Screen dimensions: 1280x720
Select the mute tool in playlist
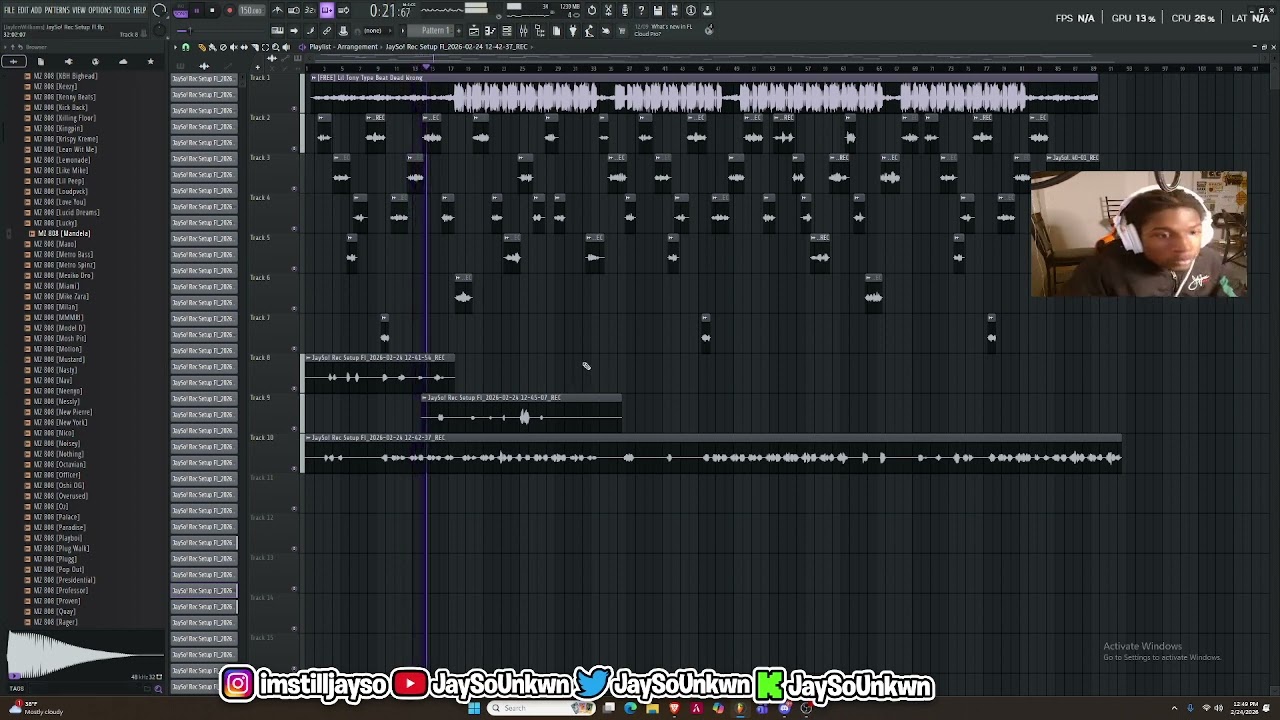click(x=234, y=47)
